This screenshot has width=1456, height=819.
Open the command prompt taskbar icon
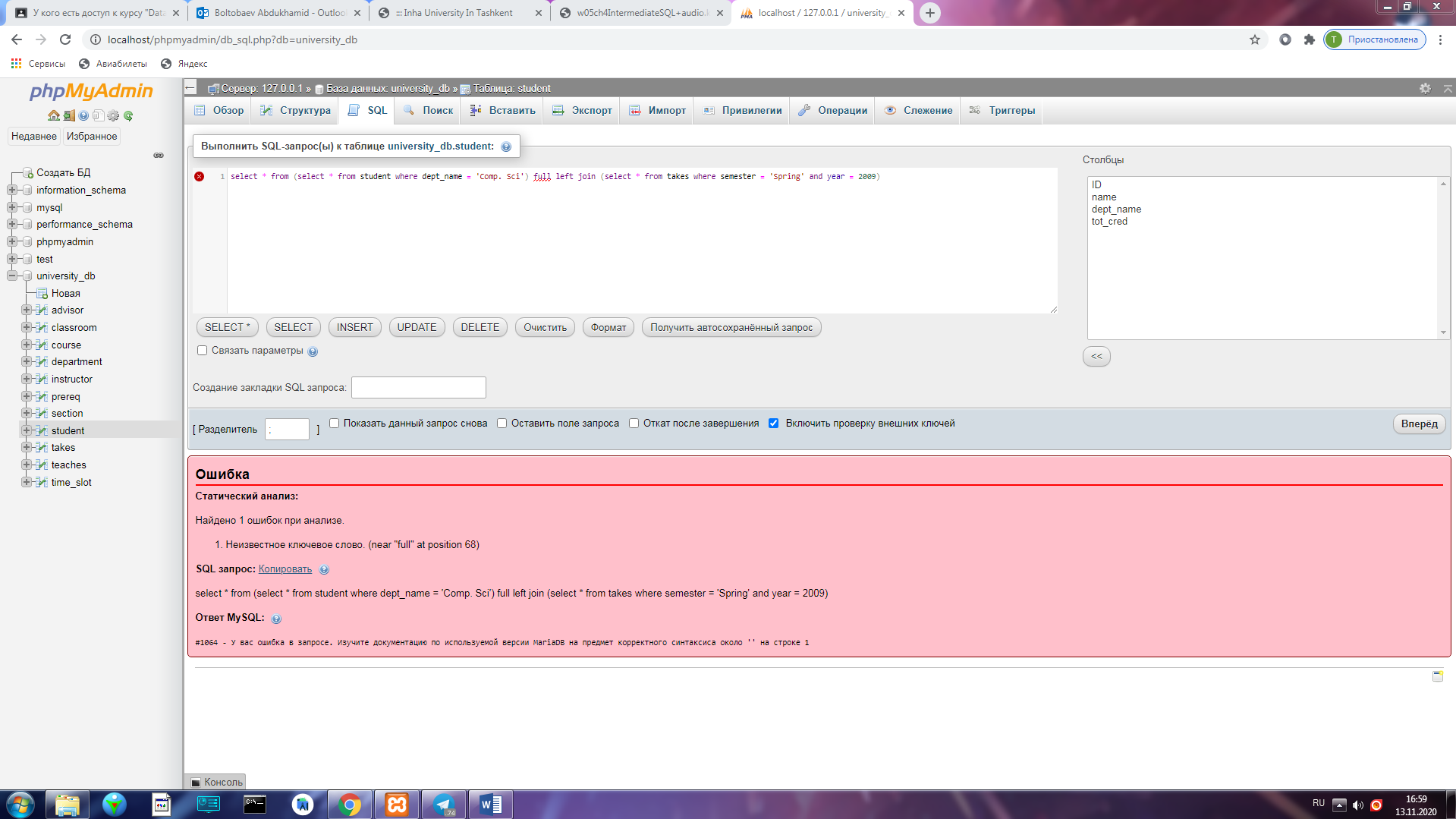point(255,805)
